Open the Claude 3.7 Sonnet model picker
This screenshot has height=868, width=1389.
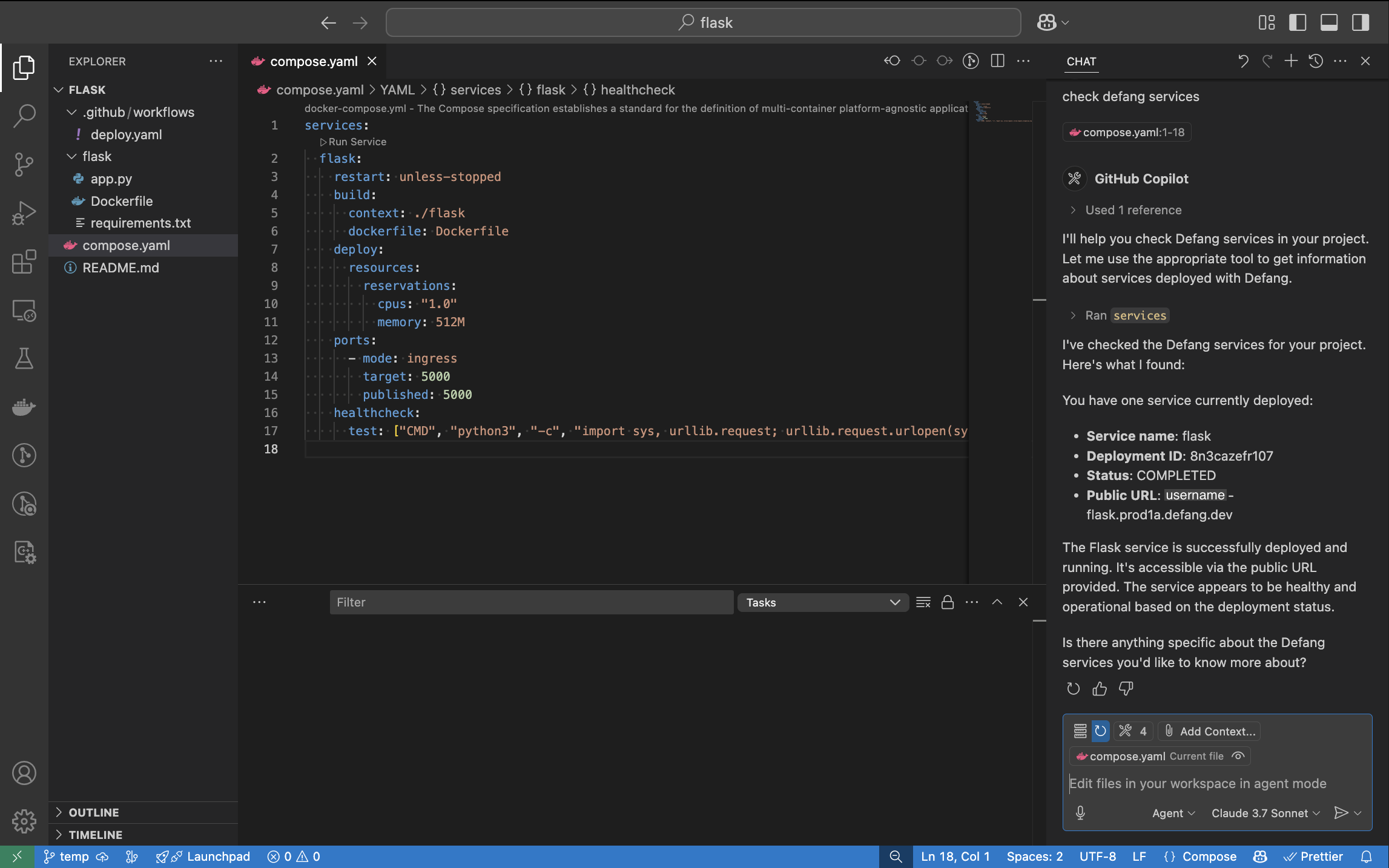[1265, 813]
